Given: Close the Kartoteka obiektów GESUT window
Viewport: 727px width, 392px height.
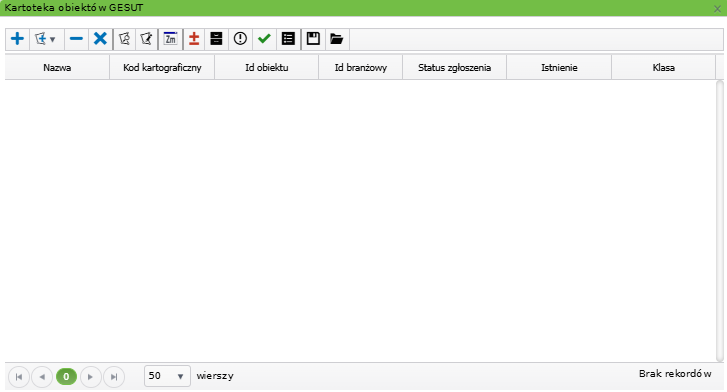Looking at the screenshot, I should (717, 8).
